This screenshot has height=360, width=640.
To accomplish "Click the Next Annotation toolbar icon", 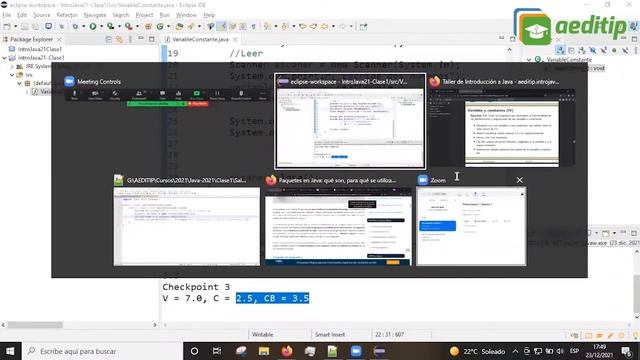I will click(267, 27).
